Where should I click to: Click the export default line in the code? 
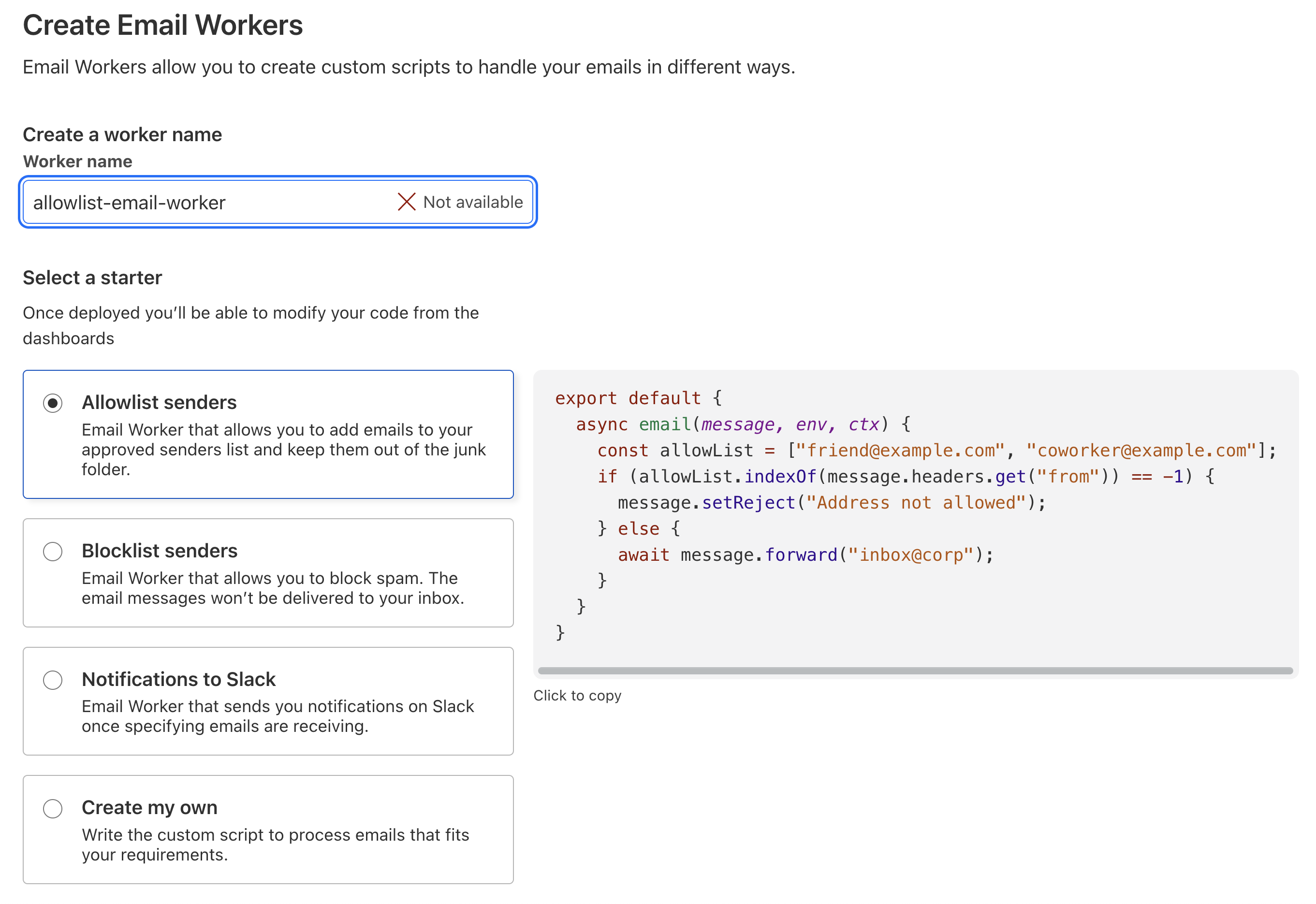[x=638, y=398]
